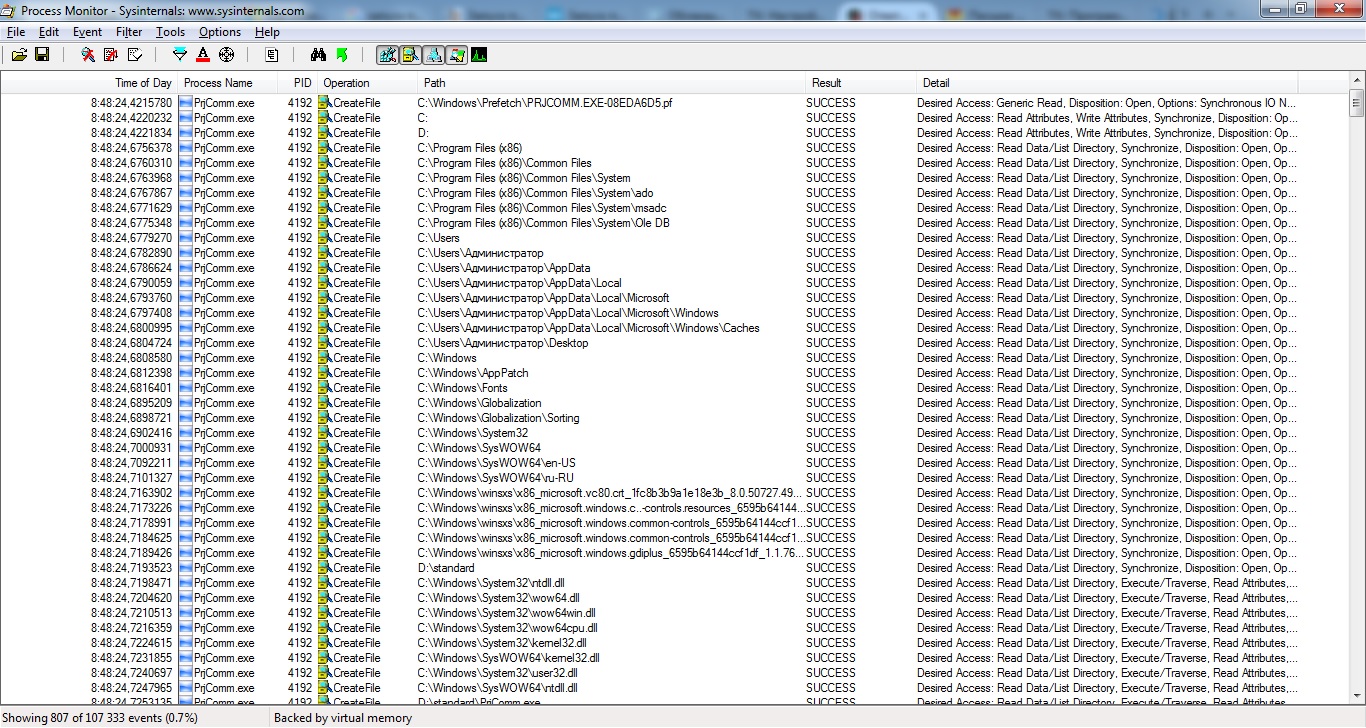Click the Result column header
1366x728 pixels.
click(x=861, y=83)
